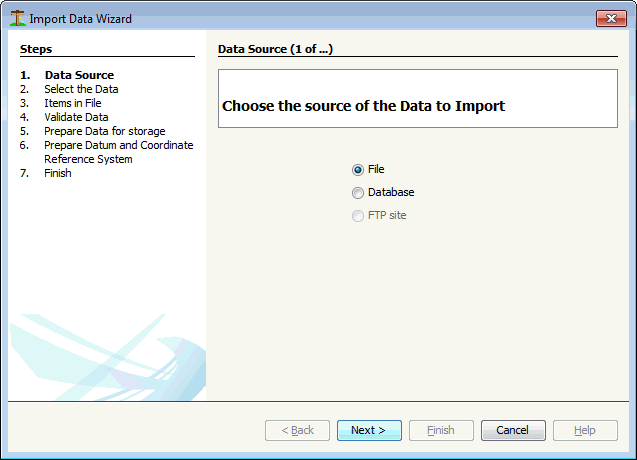Click the Steps heading

(36, 49)
